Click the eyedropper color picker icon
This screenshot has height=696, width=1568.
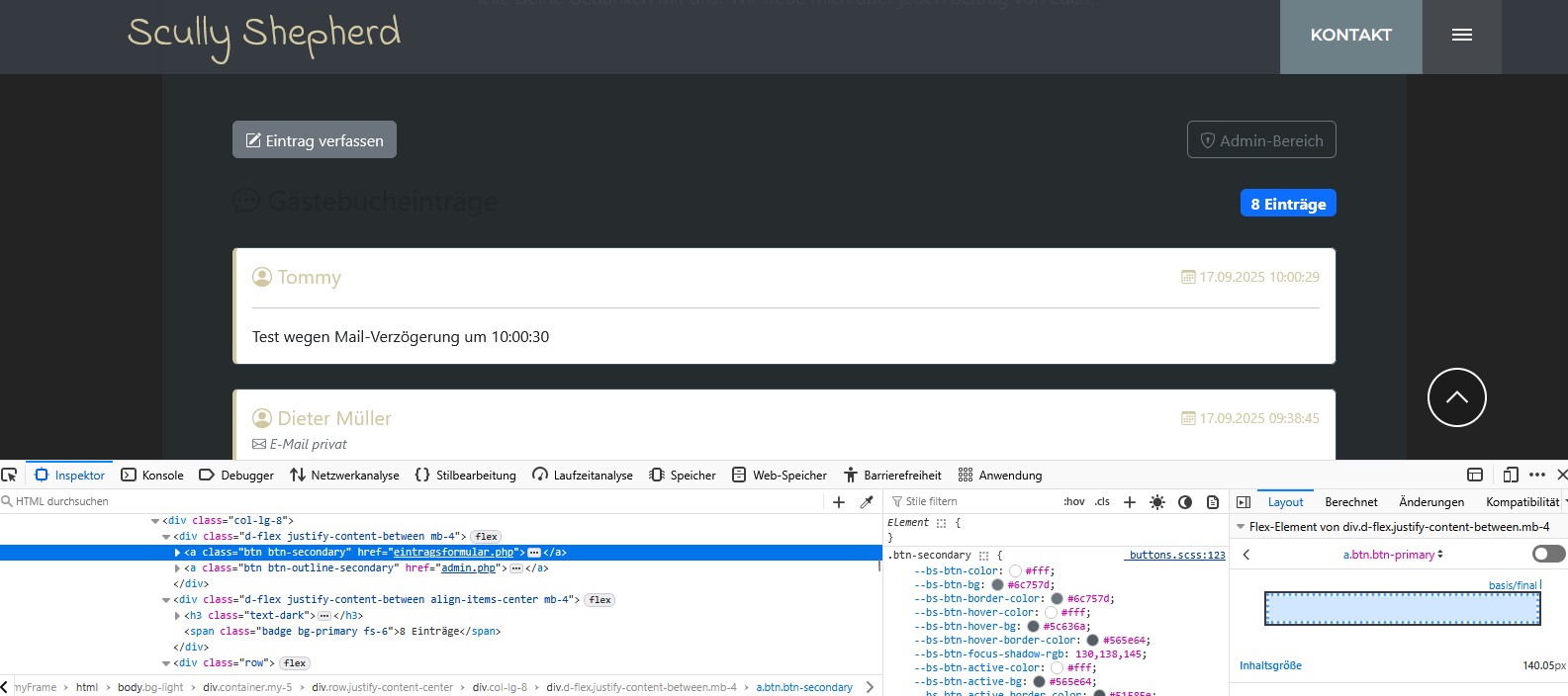tap(867, 502)
